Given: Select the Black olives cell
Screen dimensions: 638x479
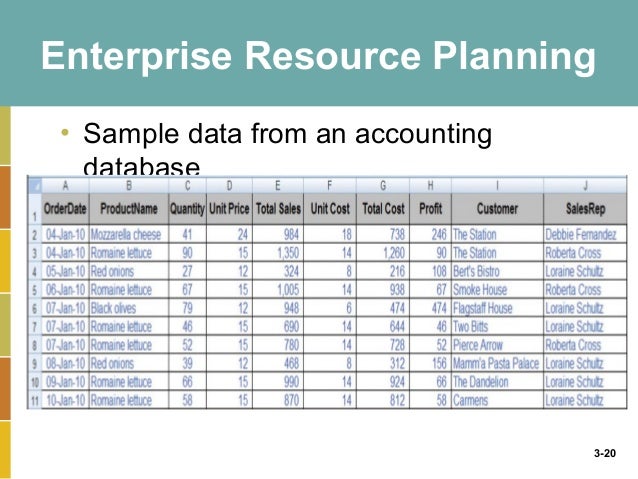Looking at the screenshot, I should (129, 308).
